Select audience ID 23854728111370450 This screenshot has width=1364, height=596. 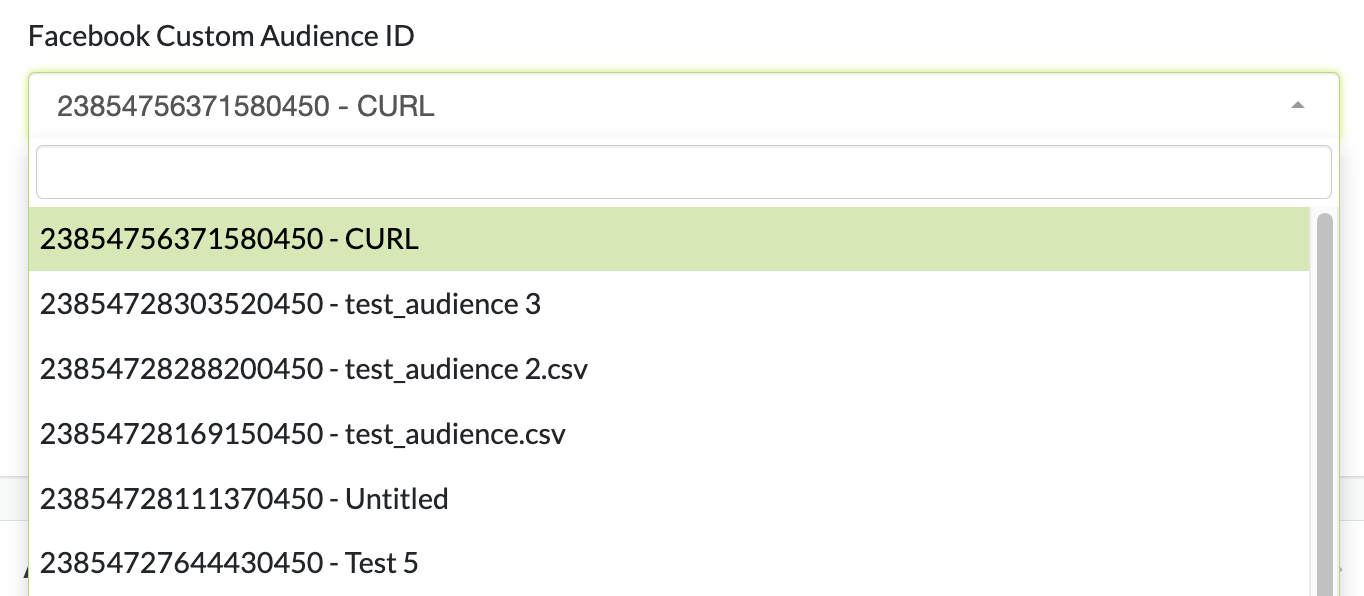click(181, 499)
